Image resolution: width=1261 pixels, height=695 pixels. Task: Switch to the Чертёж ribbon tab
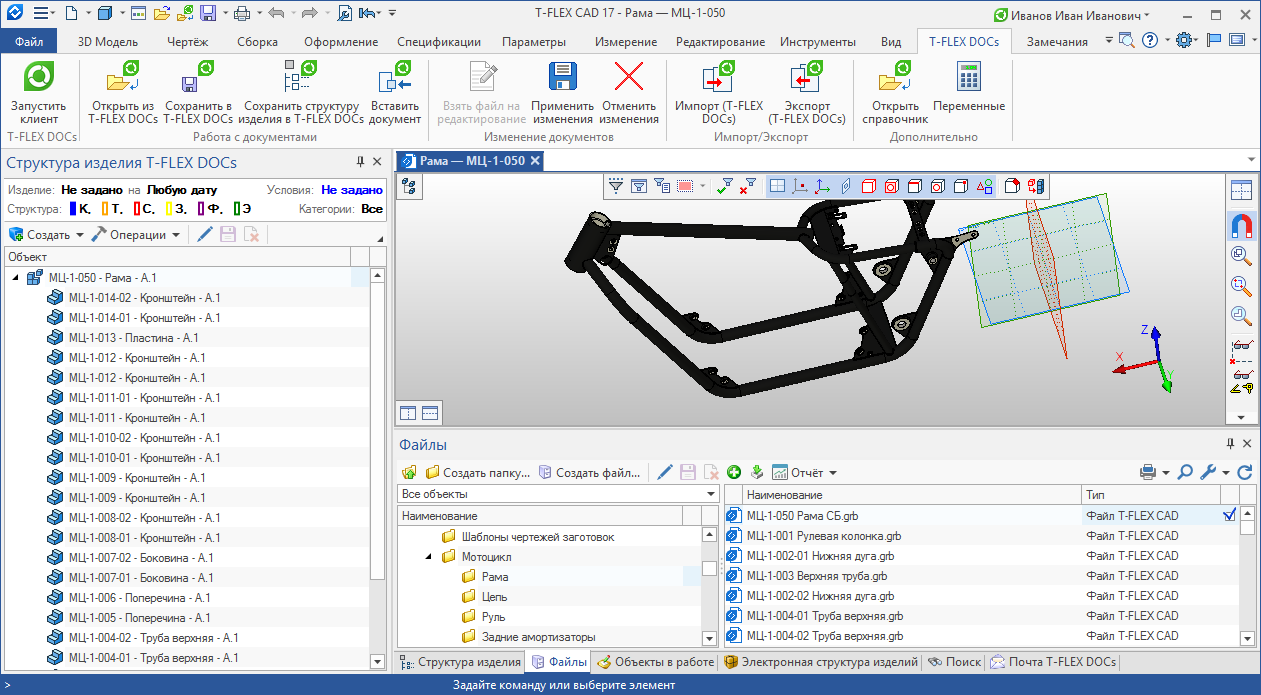(187, 41)
